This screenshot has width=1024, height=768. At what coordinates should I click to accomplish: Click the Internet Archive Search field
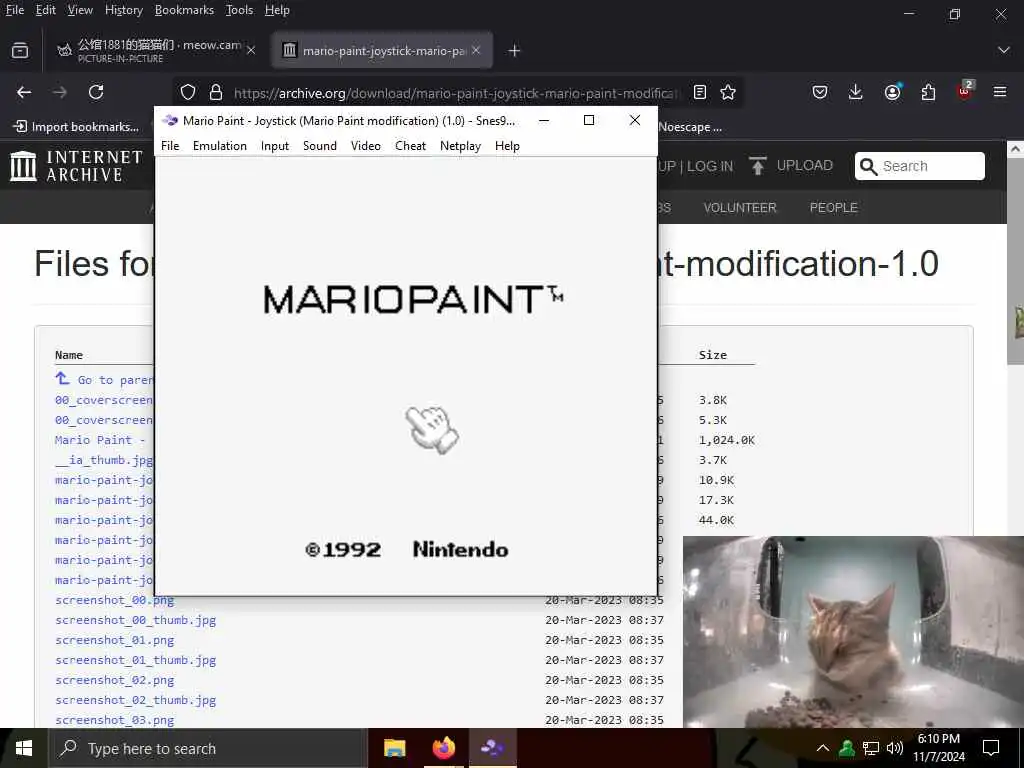pos(920,166)
